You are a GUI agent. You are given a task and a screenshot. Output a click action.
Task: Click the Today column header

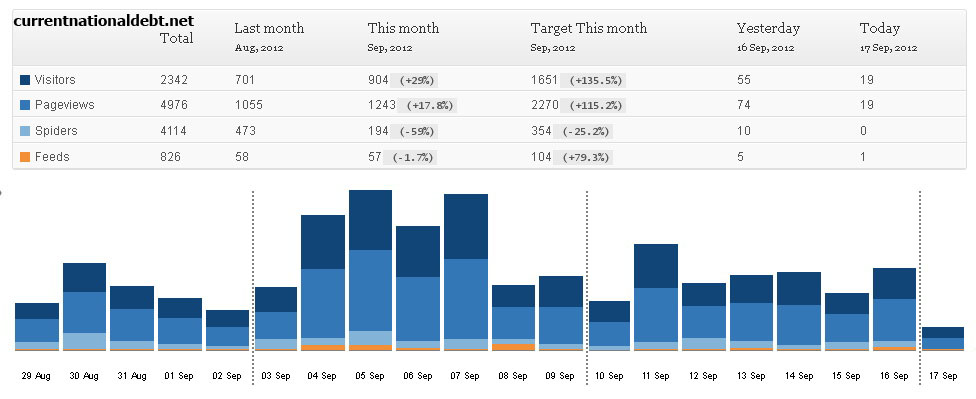[880, 29]
